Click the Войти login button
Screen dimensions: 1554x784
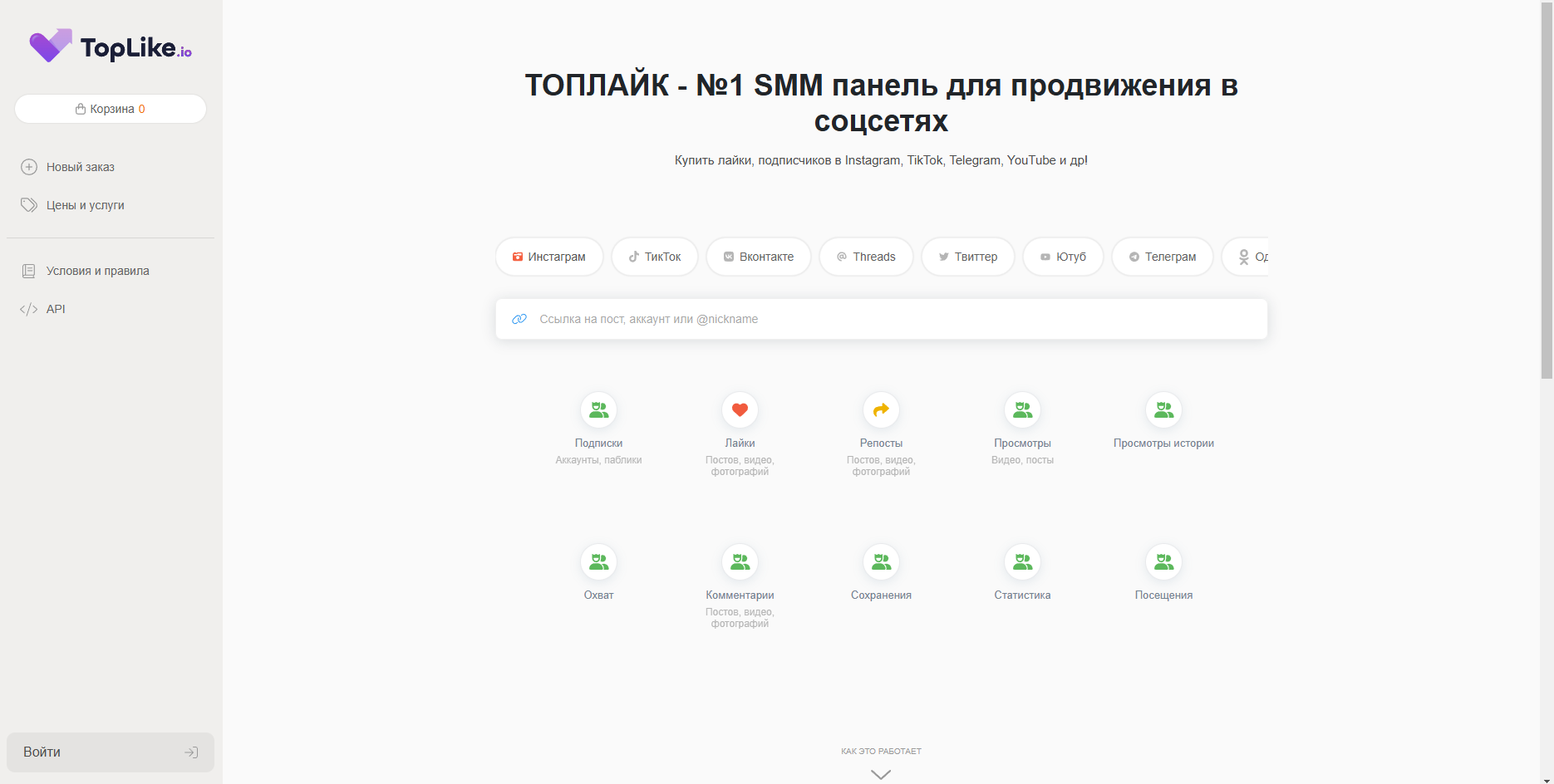111,752
